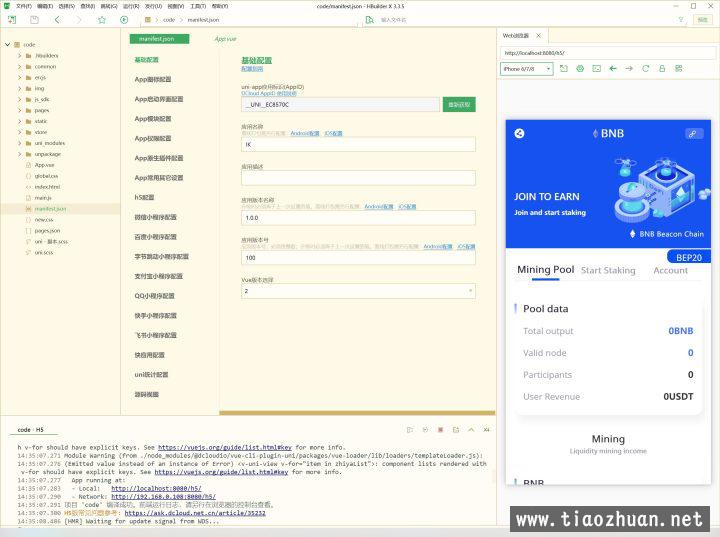This screenshot has width=720, height=537.
Task: Click the app version name field showing 1.0.0
Action: point(358,218)
